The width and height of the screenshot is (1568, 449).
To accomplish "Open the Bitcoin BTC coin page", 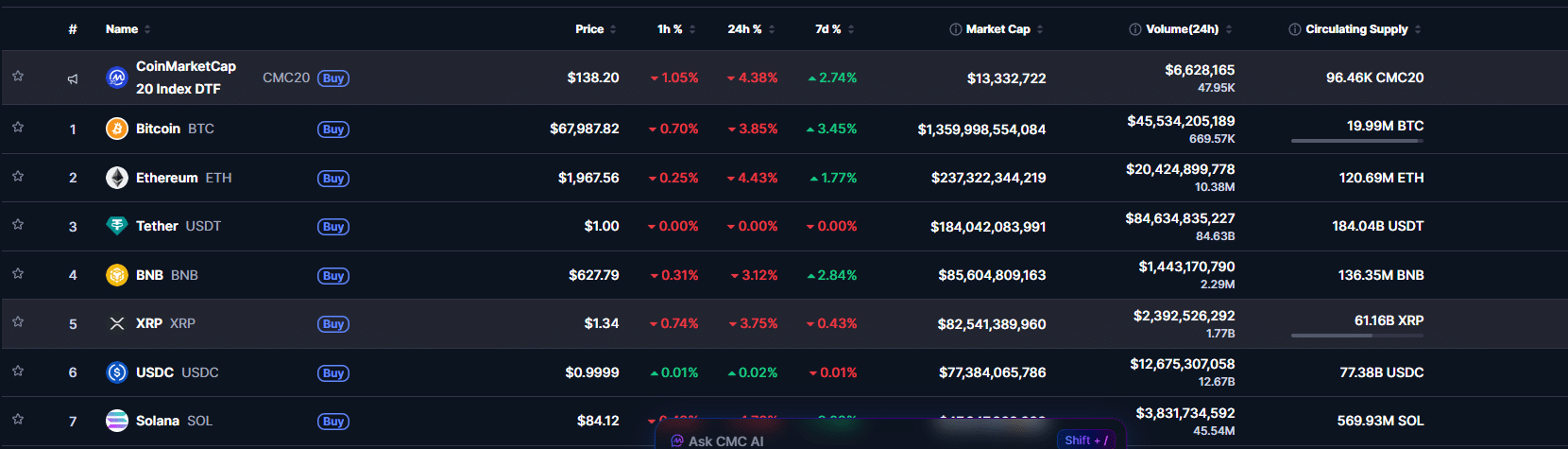I will (175, 129).
